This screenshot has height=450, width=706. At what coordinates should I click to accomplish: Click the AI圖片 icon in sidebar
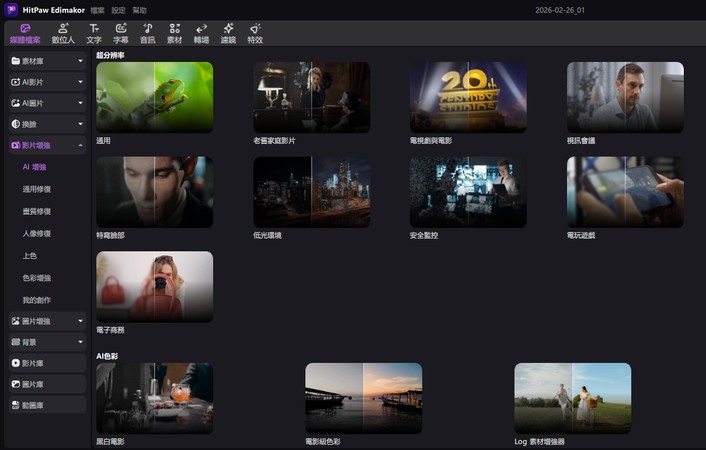click(15, 103)
